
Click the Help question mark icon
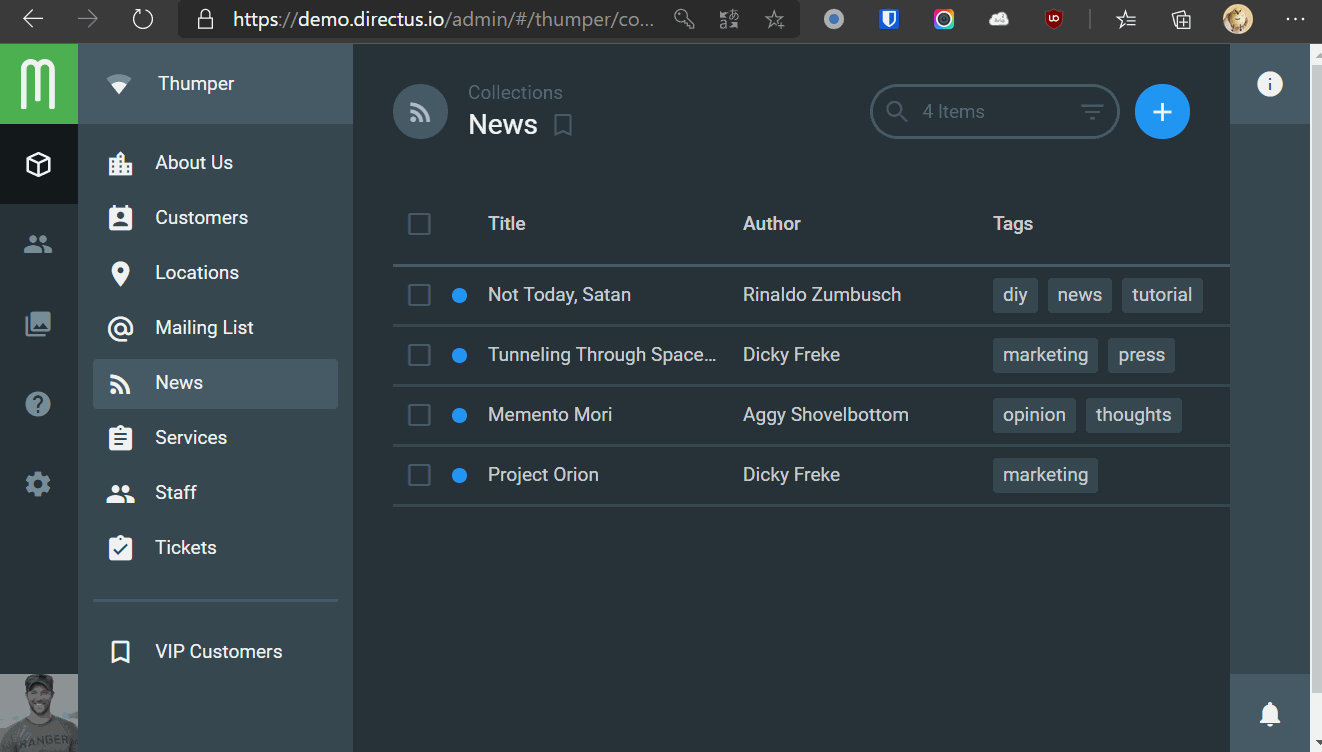point(38,403)
